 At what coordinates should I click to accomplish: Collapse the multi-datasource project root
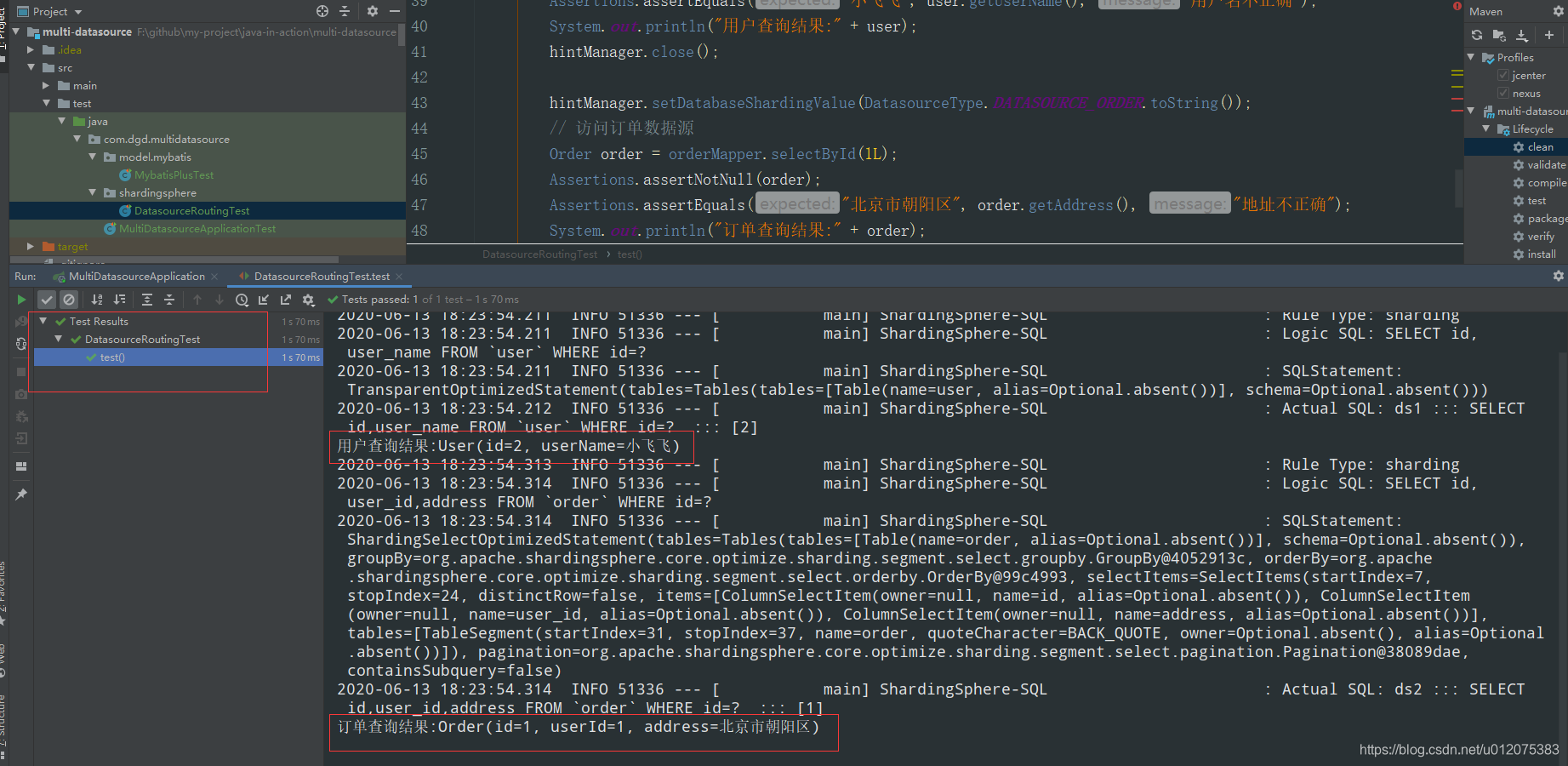pos(15,31)
